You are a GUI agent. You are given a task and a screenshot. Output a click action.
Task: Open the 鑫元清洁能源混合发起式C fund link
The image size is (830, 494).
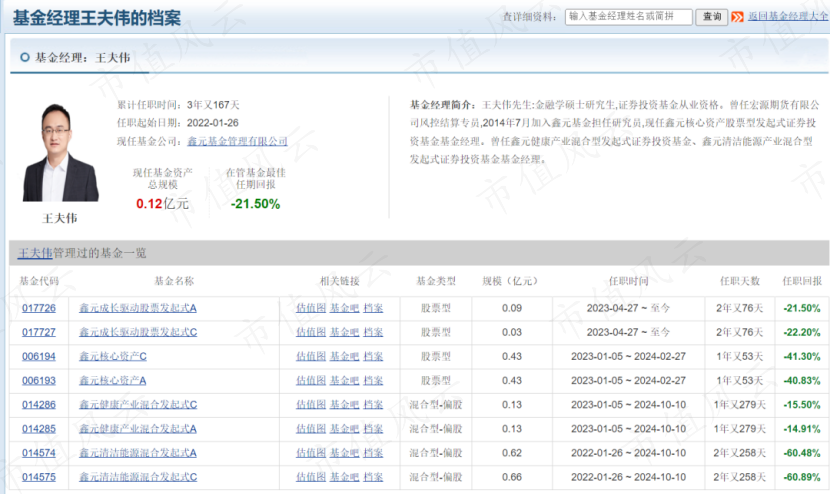[138, 477]
